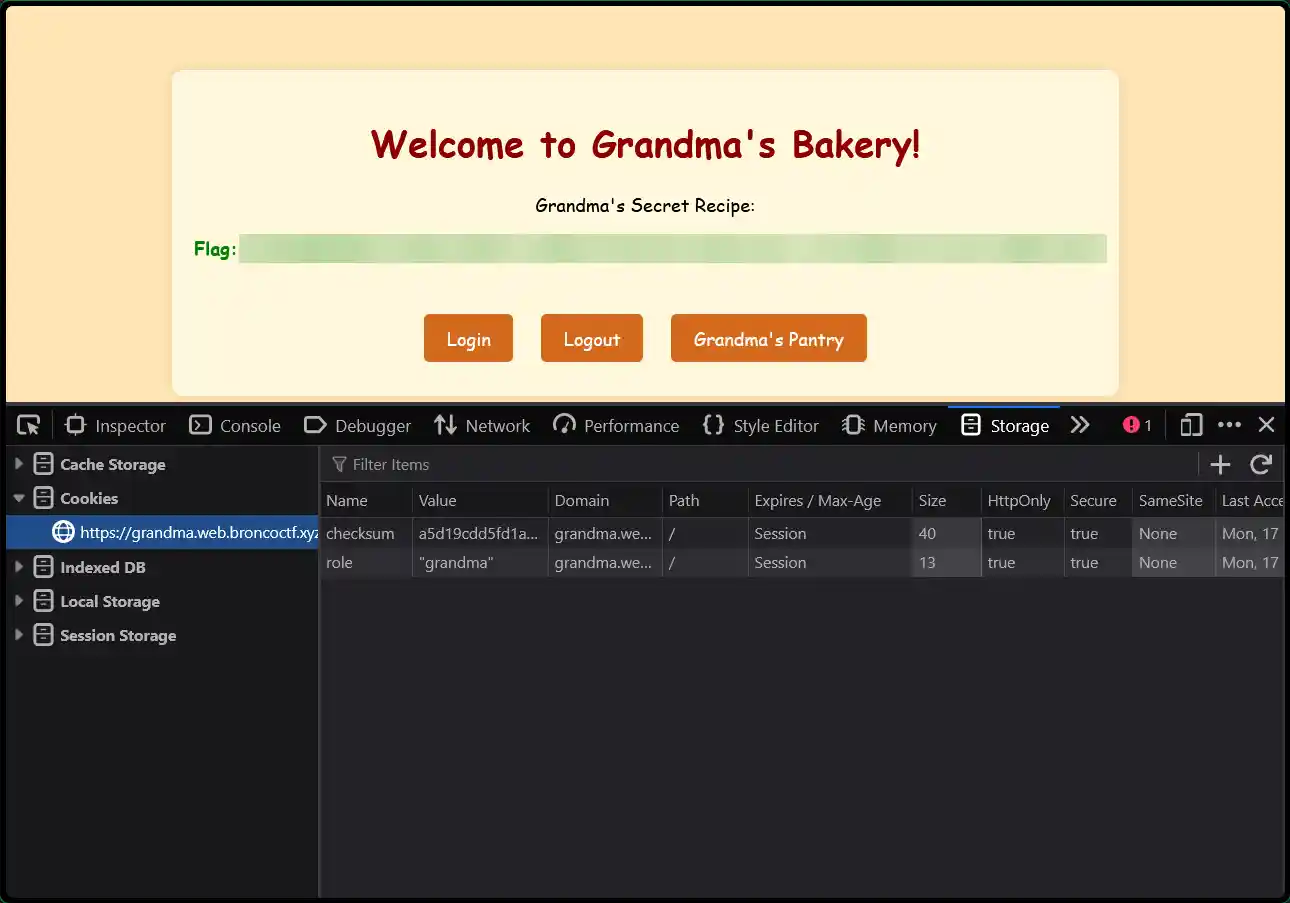This screenshot has height=903, width=1290.
Task: Add a new cookie with plus icon
Action: point(1220,464)
